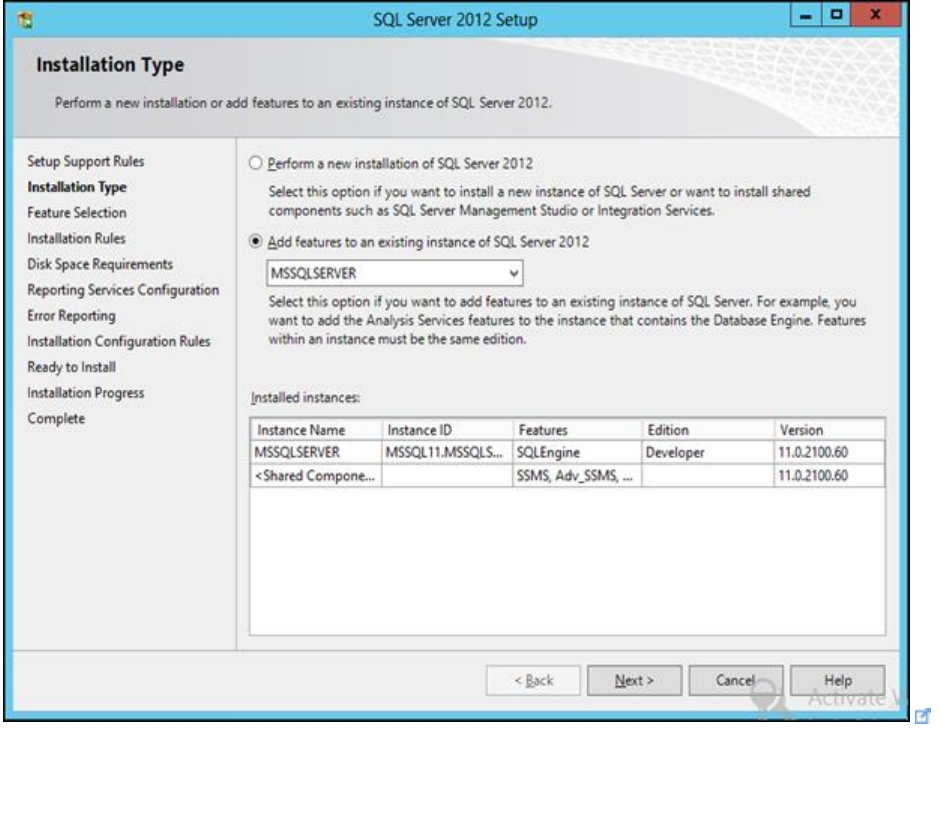Click the Features column header
This screenshot has width=942, height=815.
pos(577,430)
